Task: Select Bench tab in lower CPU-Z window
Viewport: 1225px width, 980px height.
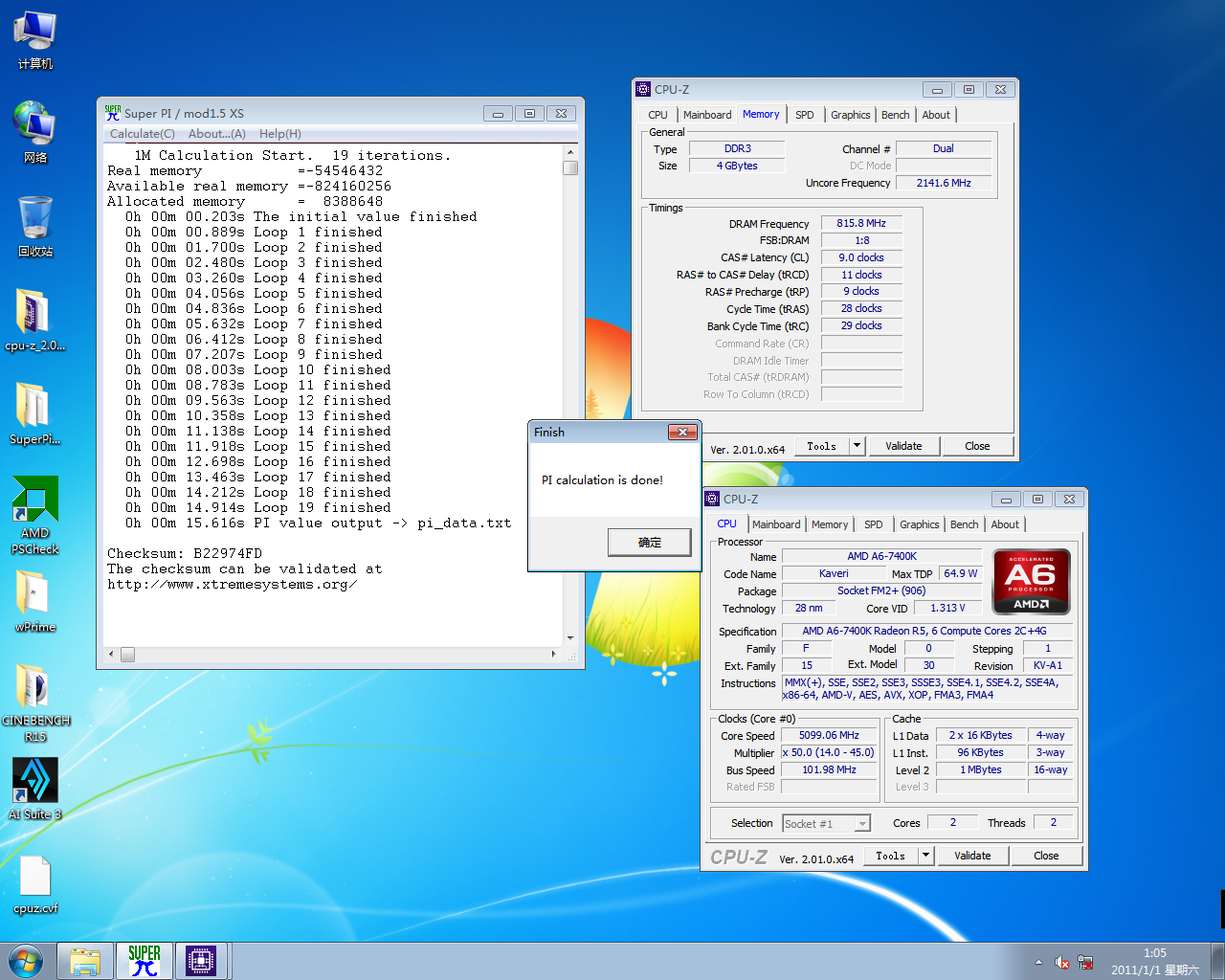Action: click(965, 524)
